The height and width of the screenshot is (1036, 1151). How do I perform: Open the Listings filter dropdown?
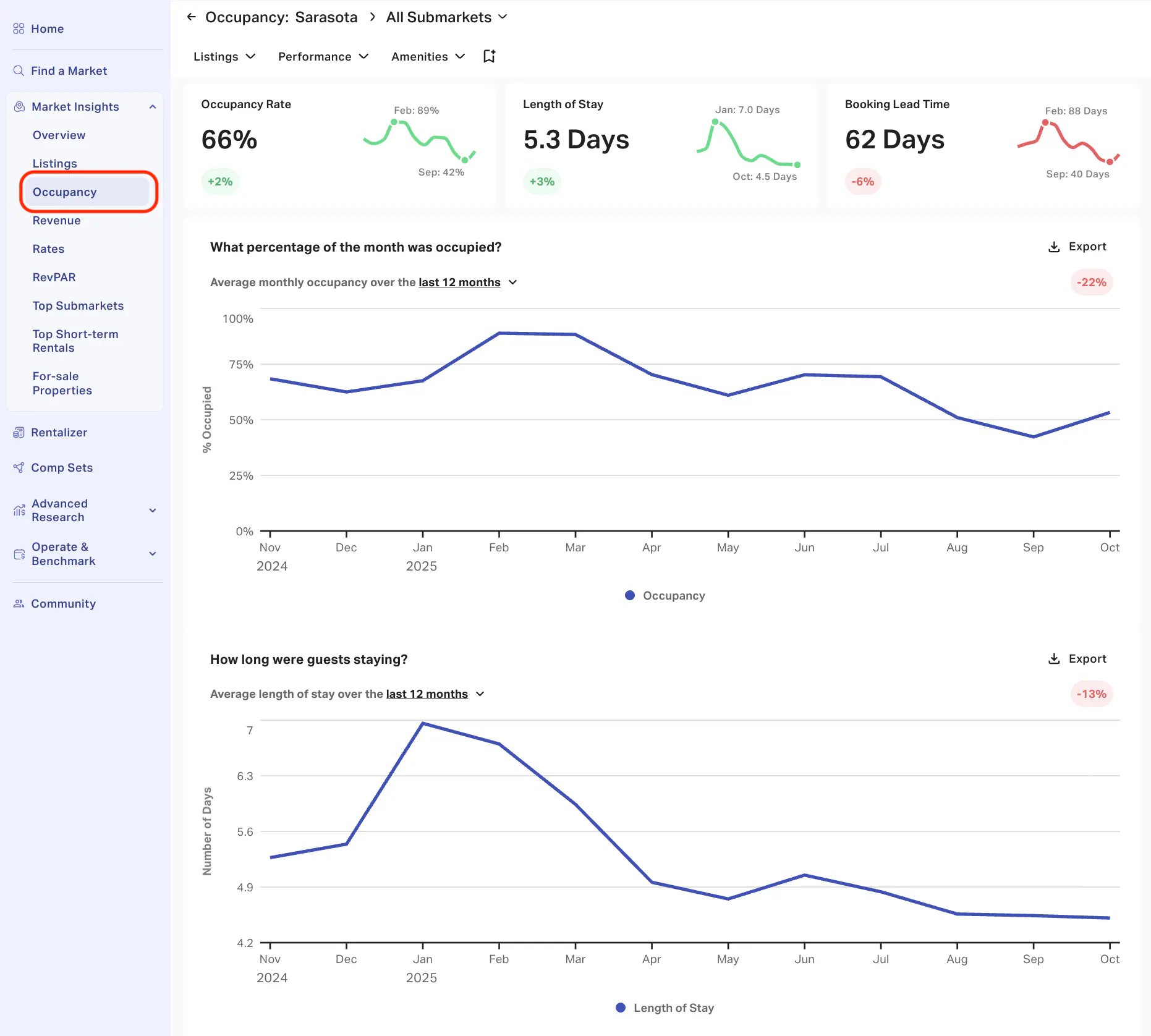[x=224, y=56]
